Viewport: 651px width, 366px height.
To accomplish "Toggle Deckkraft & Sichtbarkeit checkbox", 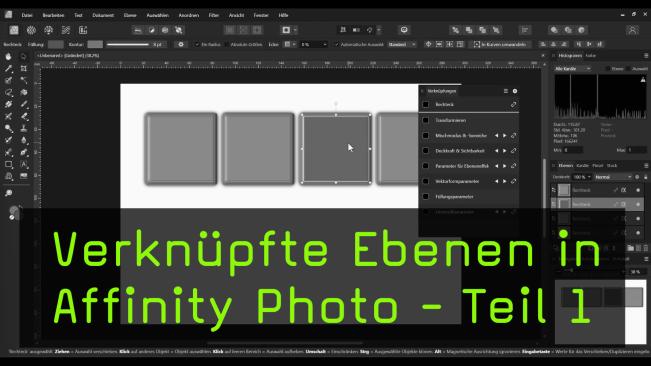I will (x=426, y=151).
